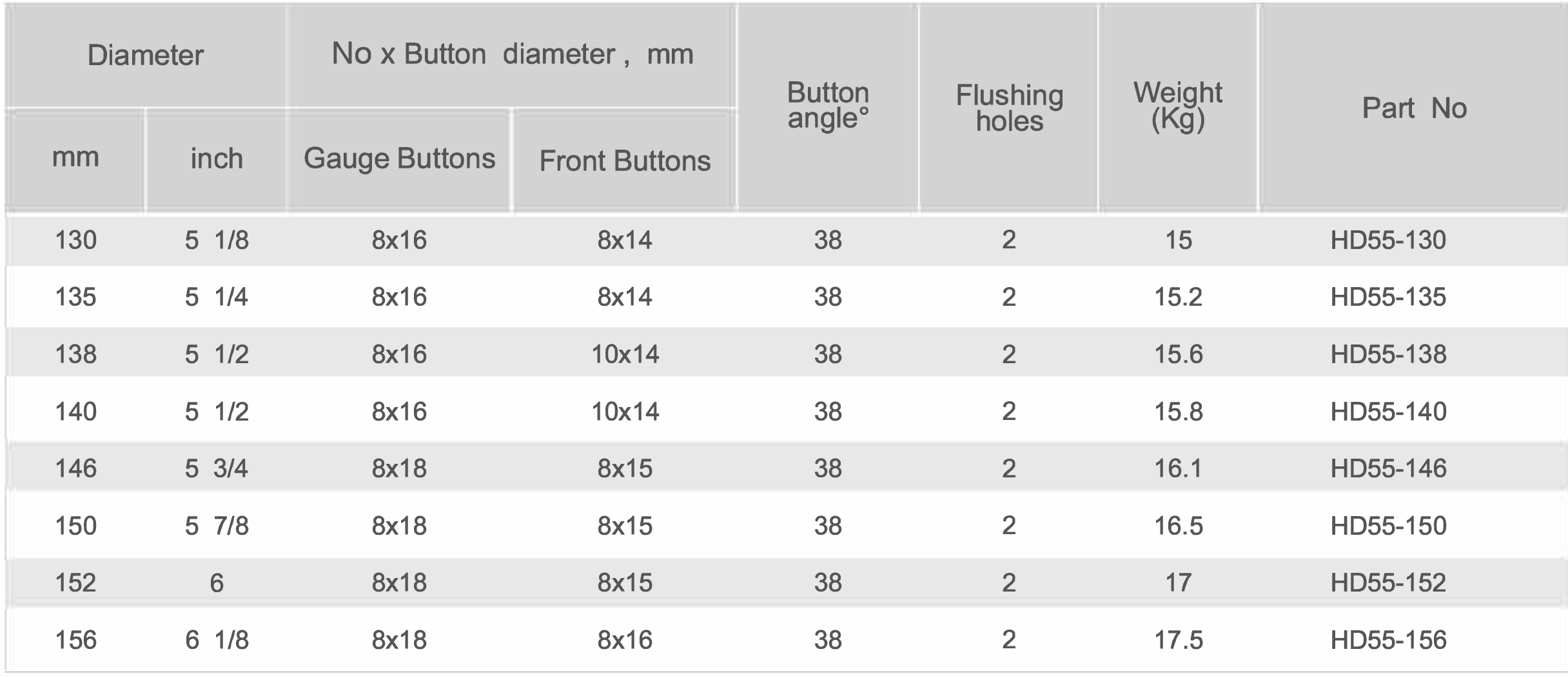Select the 15.2 weight cell

coord(1178,297)
